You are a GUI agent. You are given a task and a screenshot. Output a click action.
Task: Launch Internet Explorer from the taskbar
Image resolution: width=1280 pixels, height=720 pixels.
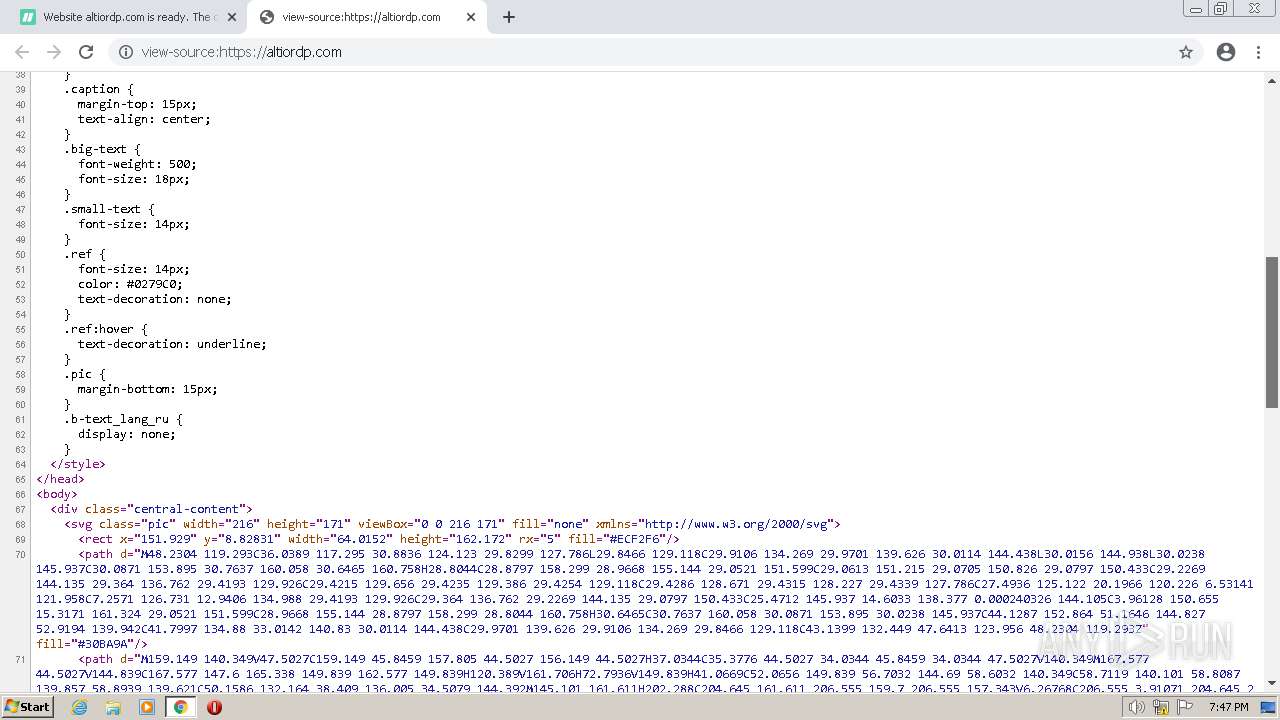[x=80, y=707]
